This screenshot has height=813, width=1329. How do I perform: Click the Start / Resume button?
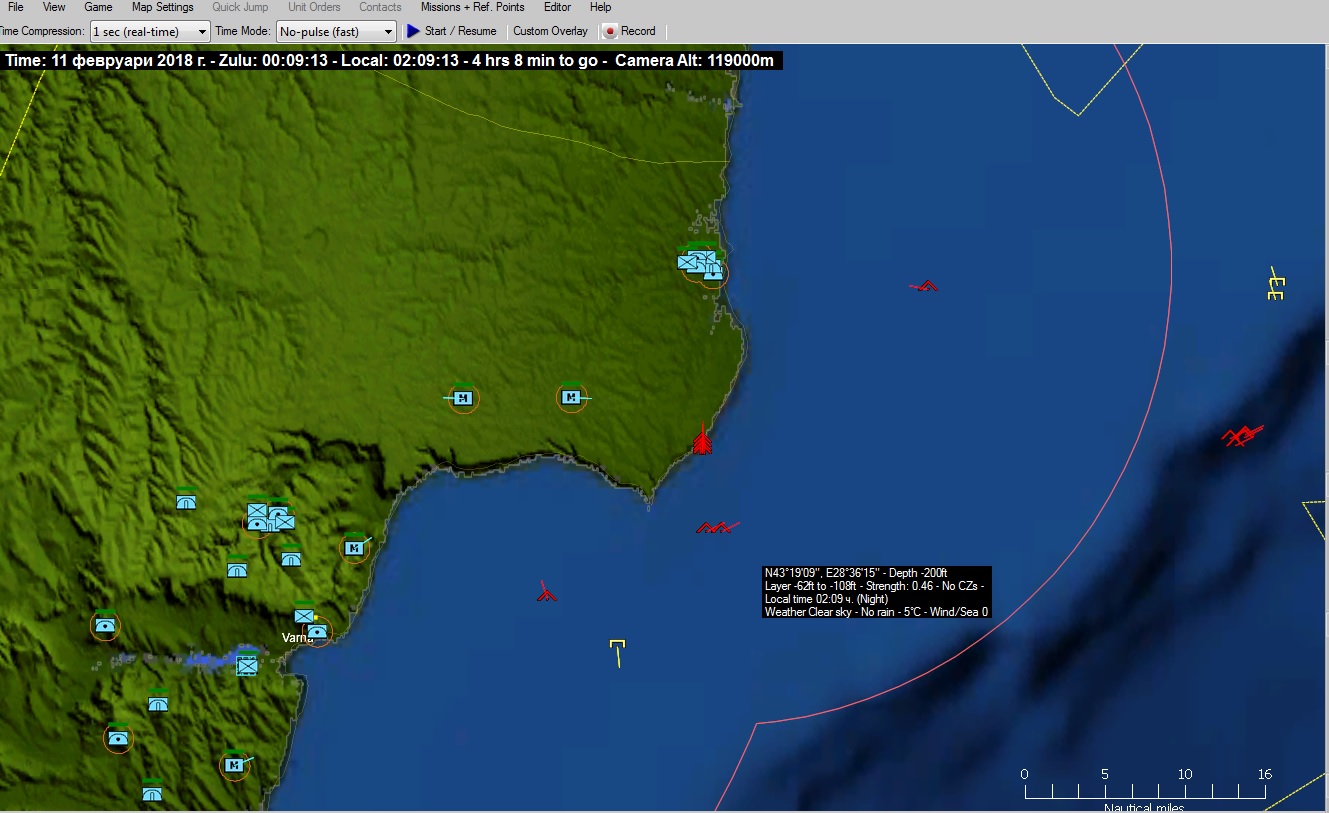[451, 31]
